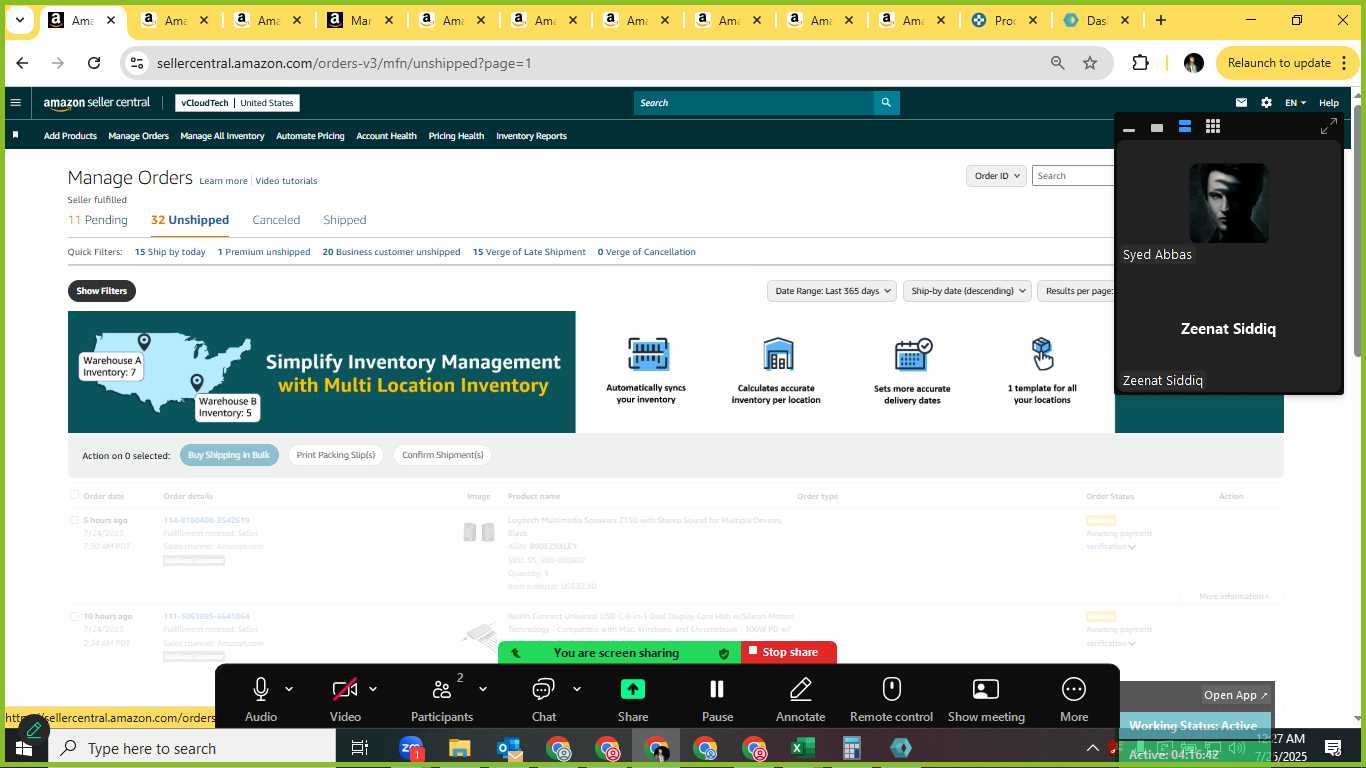Screen dimensions: 1366x768
Task: Start video with Zoom Video camera icon
Action: [345, 689]
